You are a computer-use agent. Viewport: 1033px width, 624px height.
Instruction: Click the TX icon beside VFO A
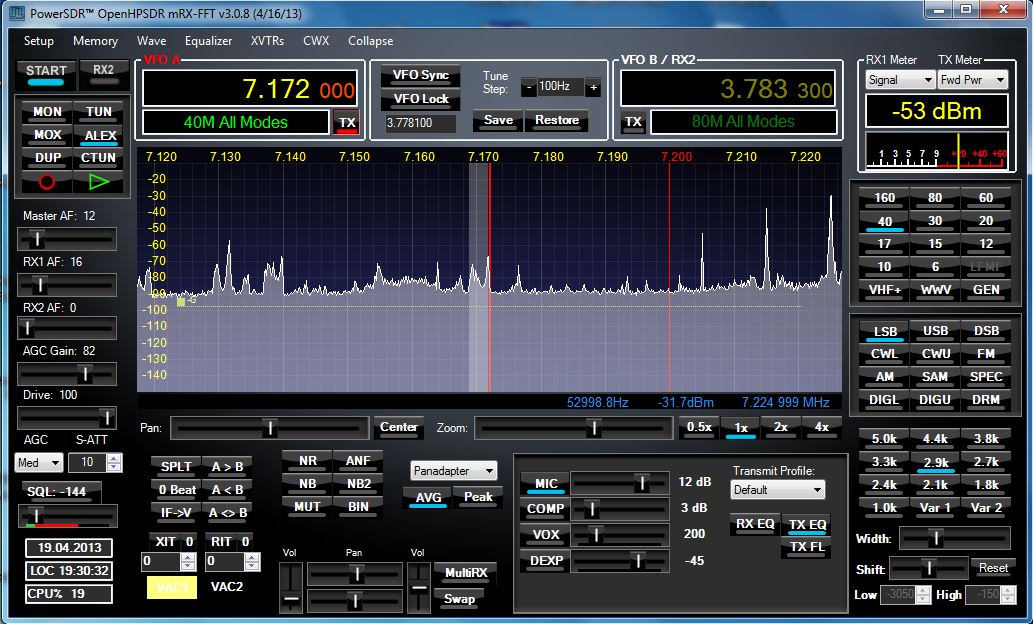click(x=346, y=122)
